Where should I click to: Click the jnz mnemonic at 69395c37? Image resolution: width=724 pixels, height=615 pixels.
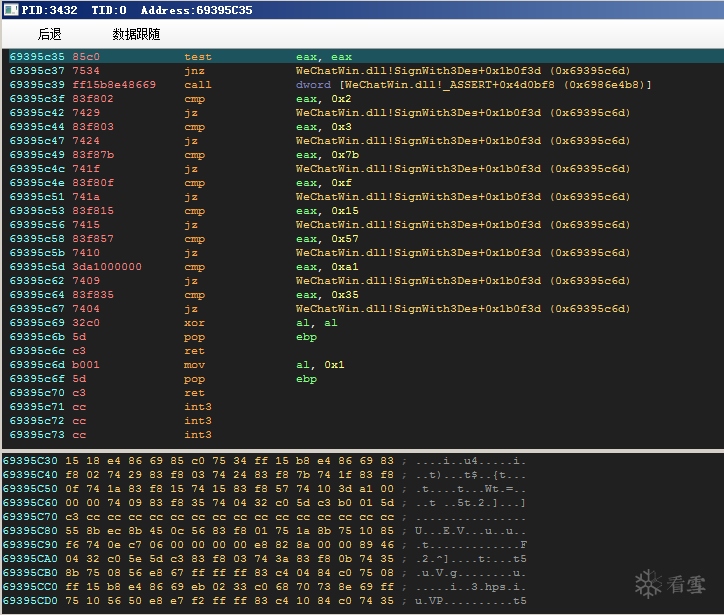tap(194, 71)
